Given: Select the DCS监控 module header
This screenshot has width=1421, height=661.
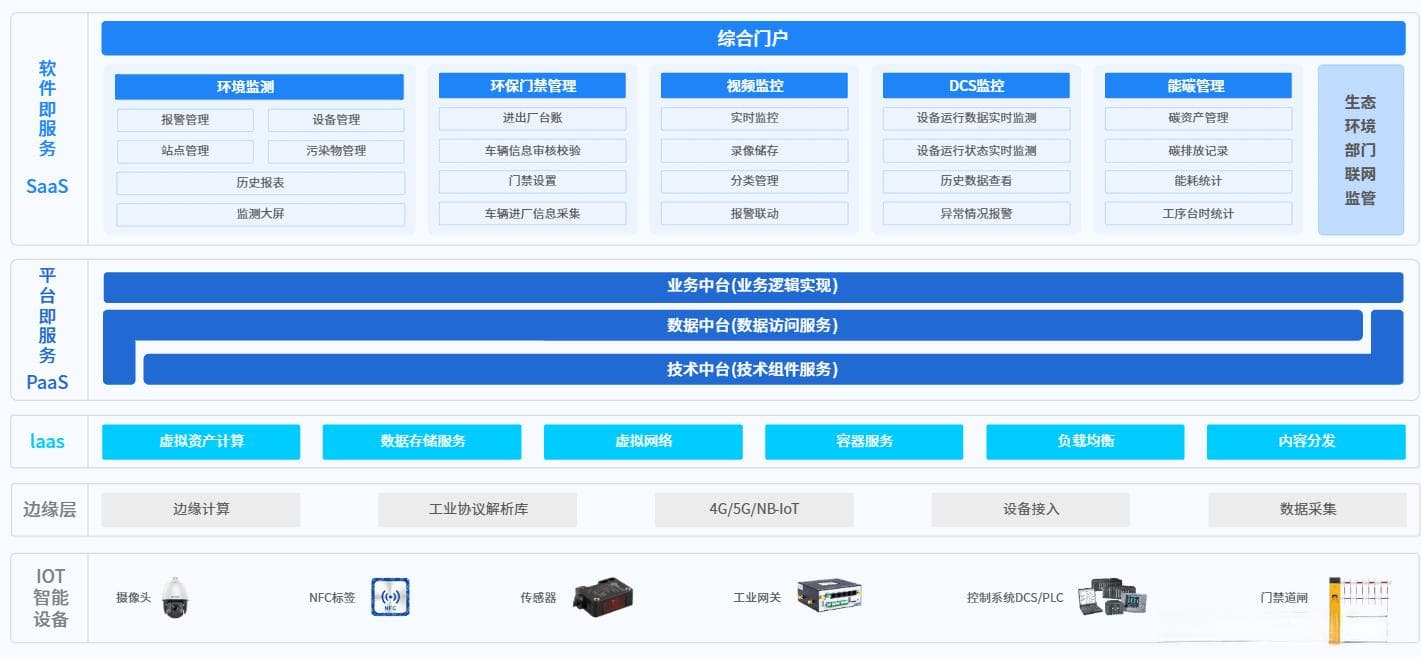Looking at the screenshot, I should click(976, 86).
